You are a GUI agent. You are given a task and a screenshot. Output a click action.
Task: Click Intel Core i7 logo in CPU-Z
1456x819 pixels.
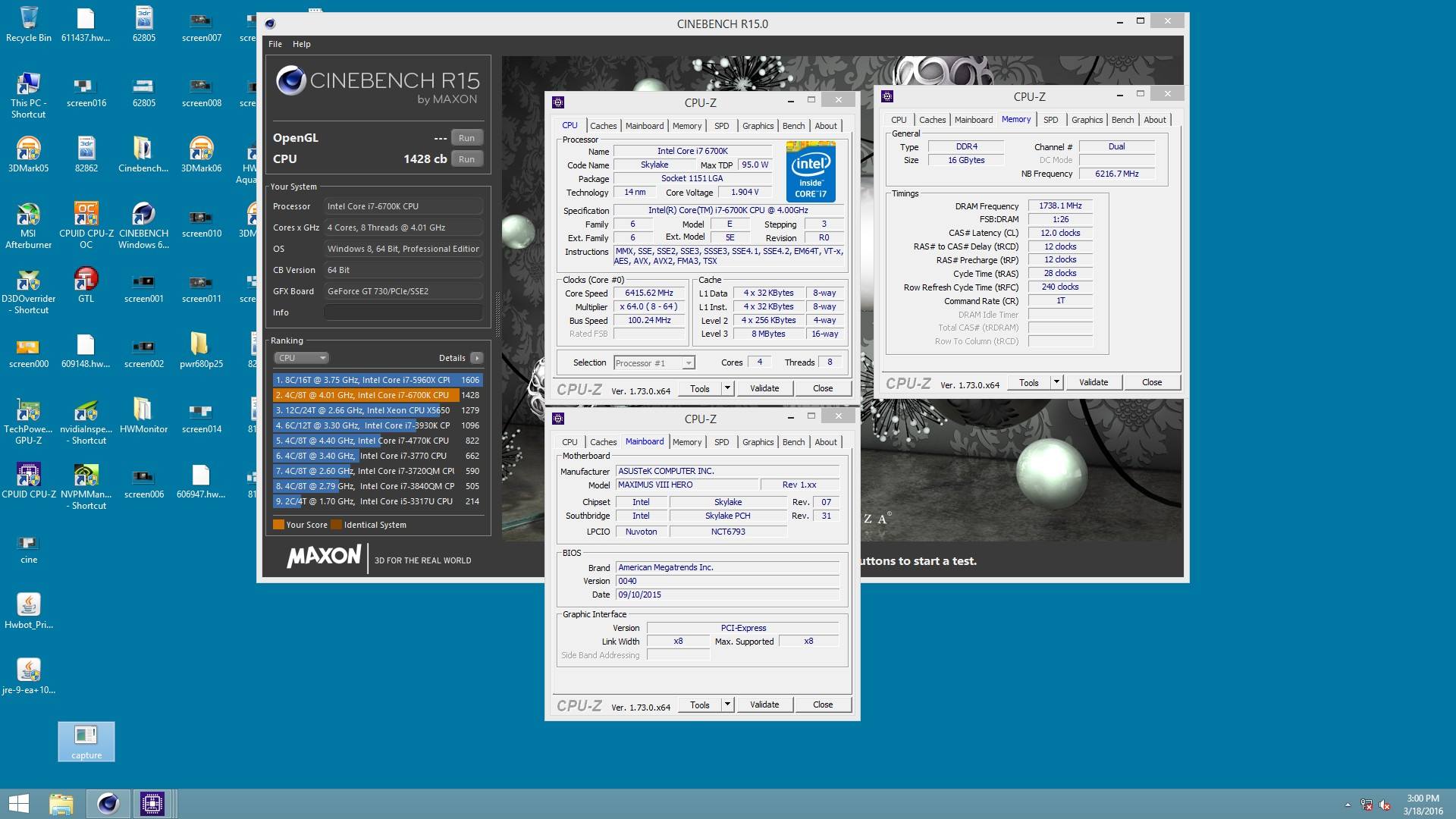tap(811, 171)
